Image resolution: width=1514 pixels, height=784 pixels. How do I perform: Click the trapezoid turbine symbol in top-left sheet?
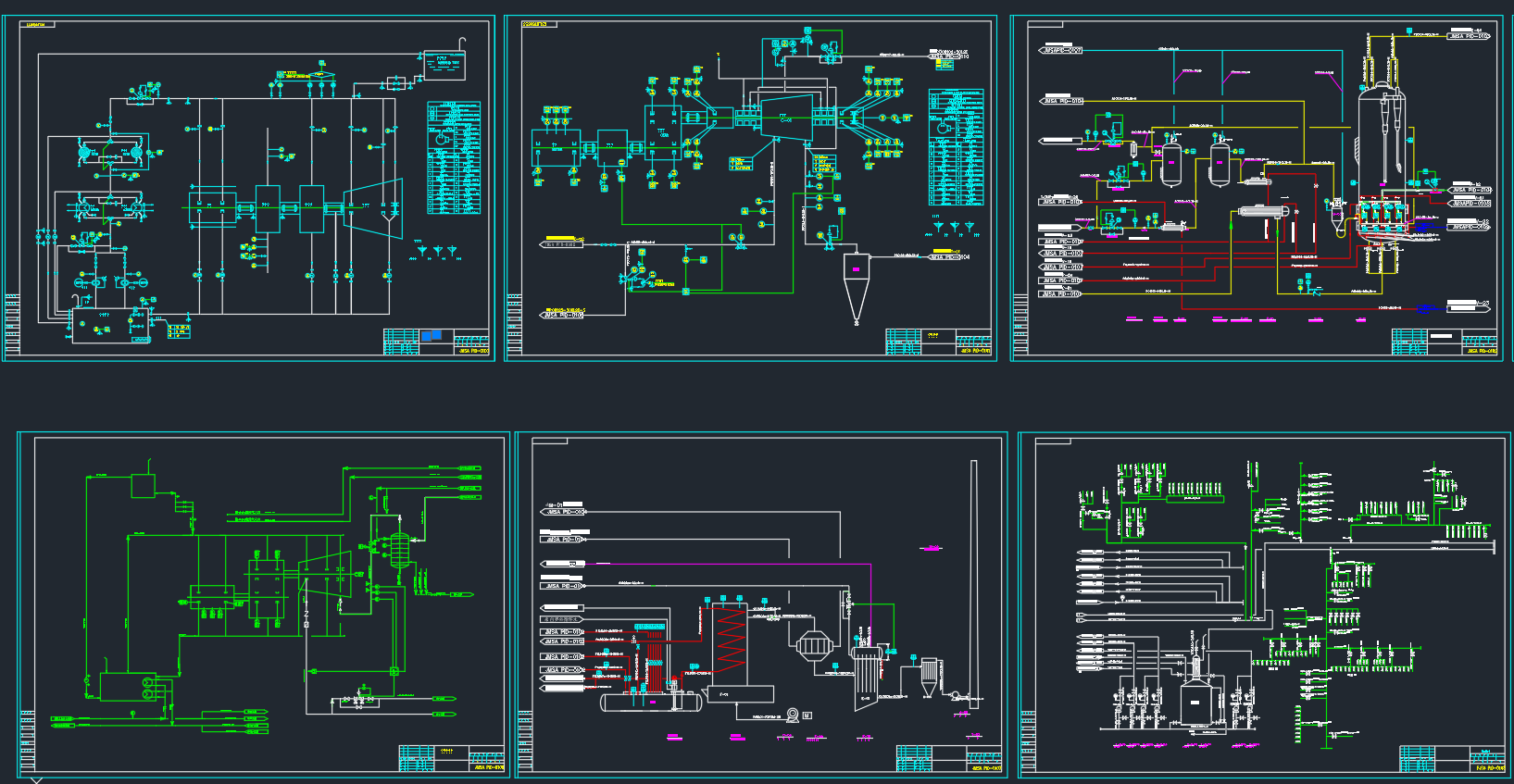coord(374,208)
